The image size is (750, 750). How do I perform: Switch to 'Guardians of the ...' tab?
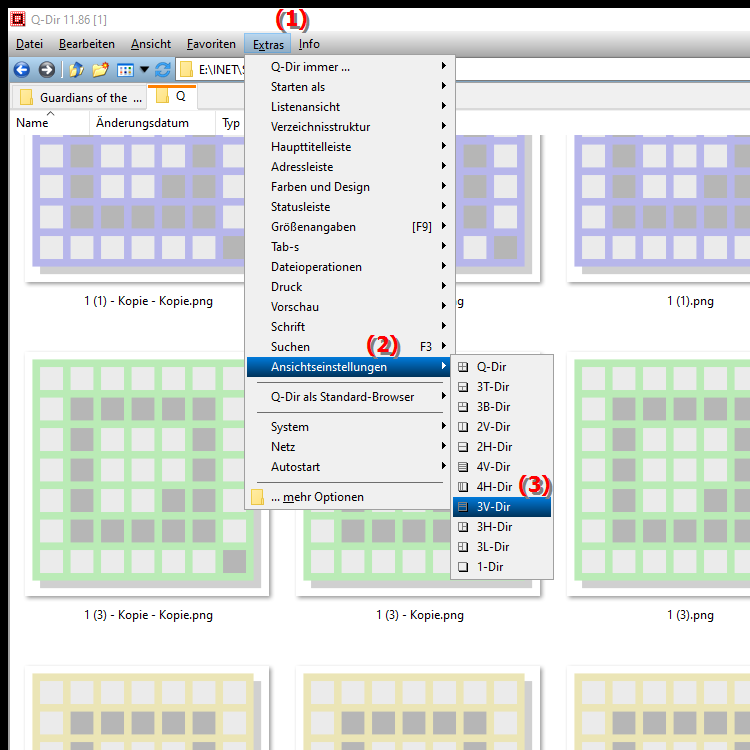[79, 98]
